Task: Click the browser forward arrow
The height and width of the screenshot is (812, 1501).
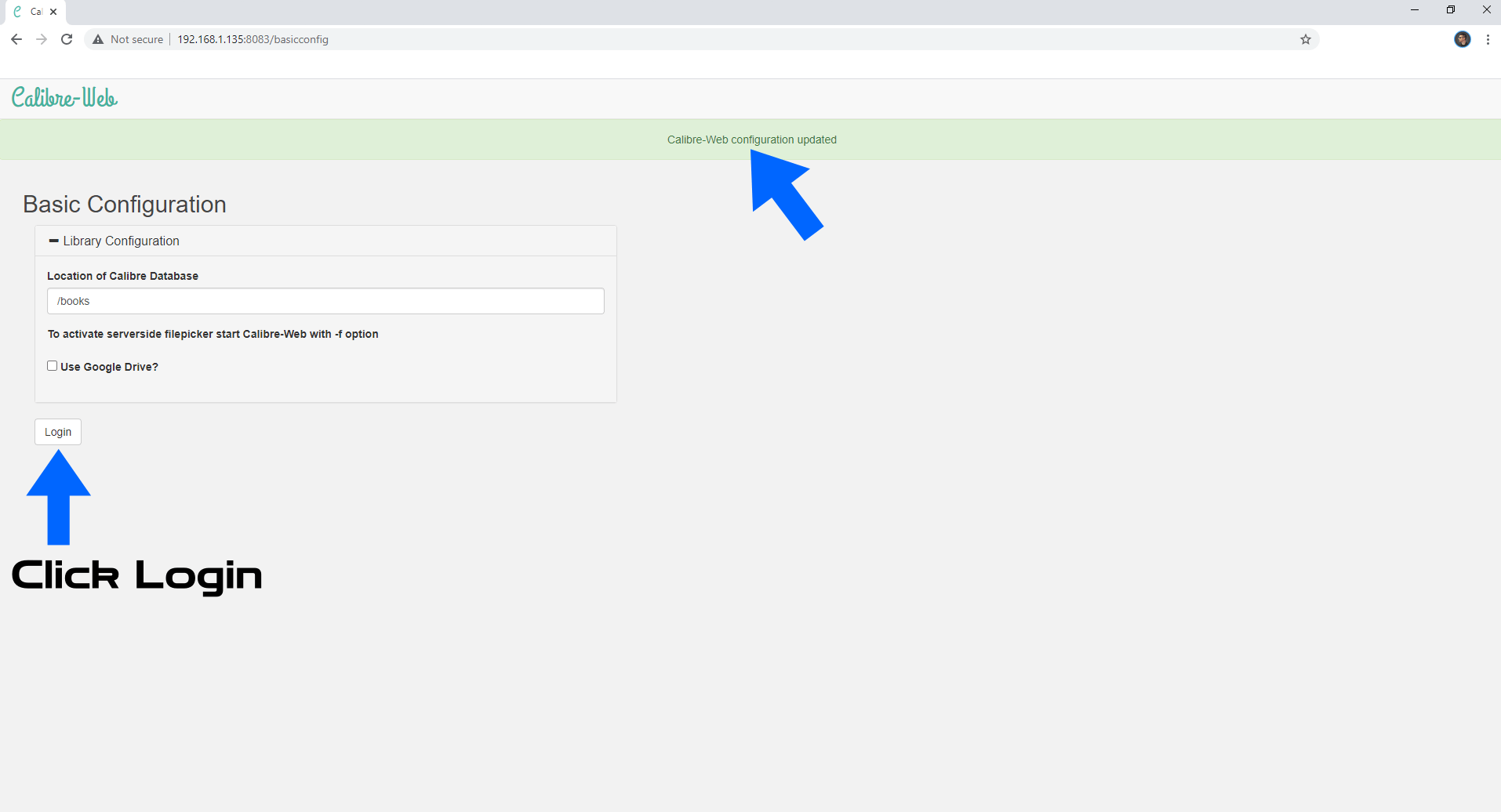Action: coord(42,39)
